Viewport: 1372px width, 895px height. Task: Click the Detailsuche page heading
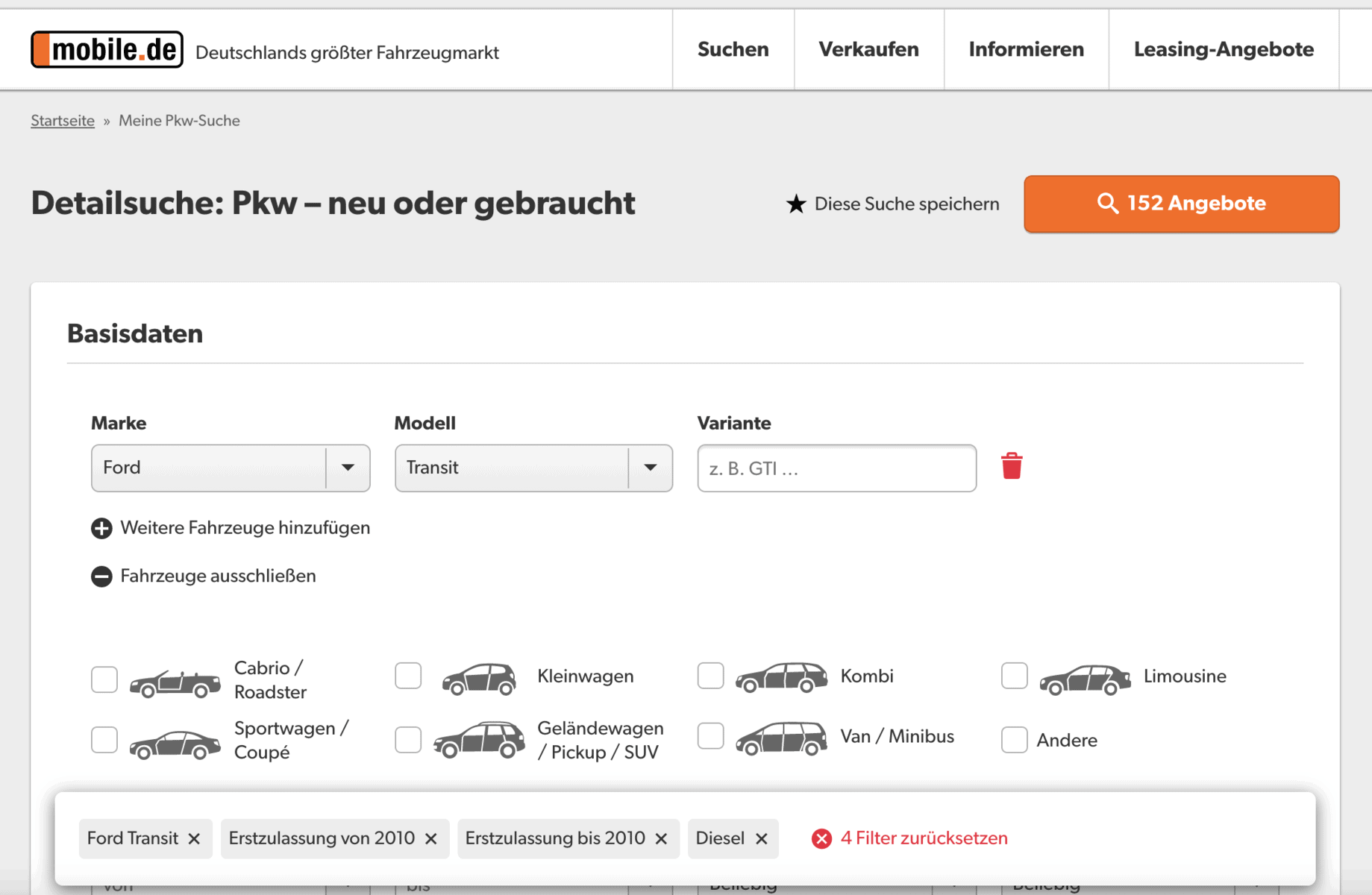(x=333, y=203)
